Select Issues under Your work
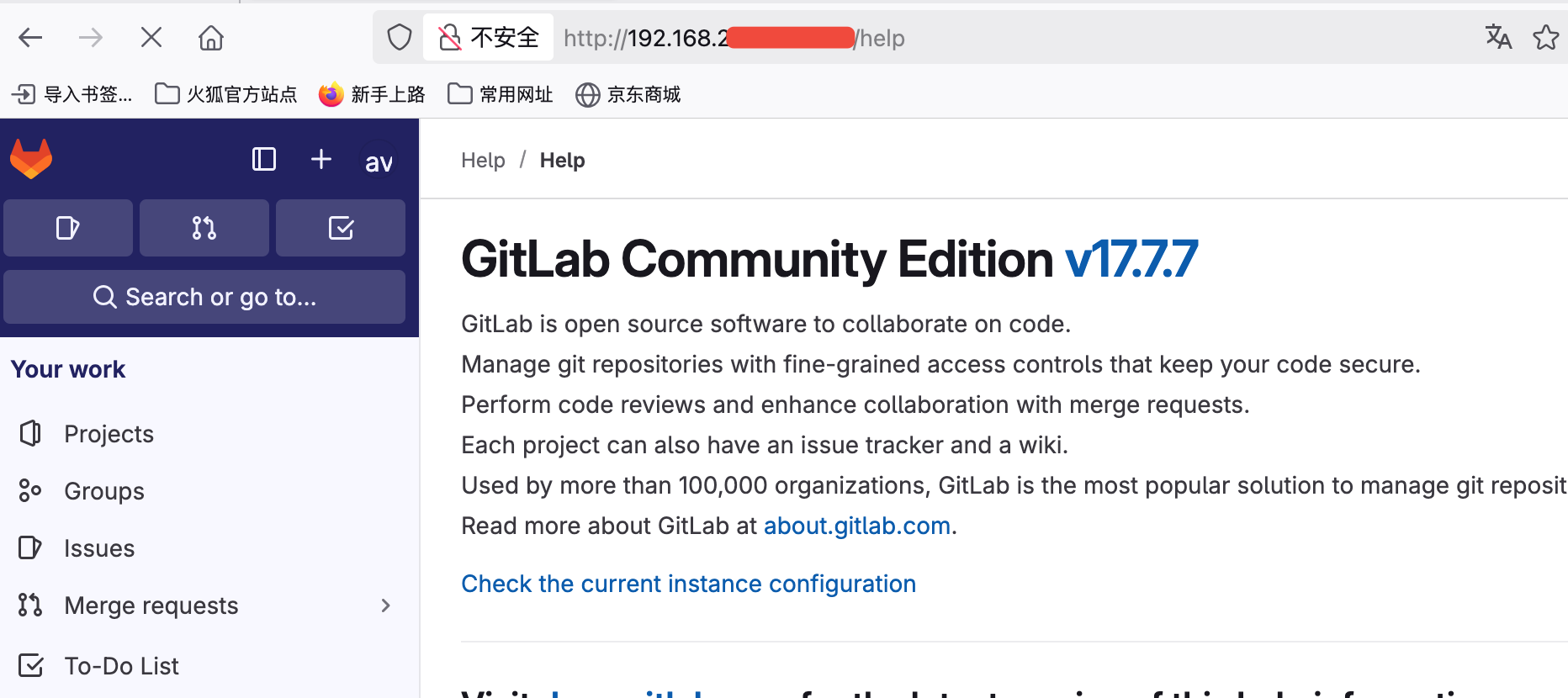Screen dimensions: 1568x698 pyautogui.click(x=98, y=547)
